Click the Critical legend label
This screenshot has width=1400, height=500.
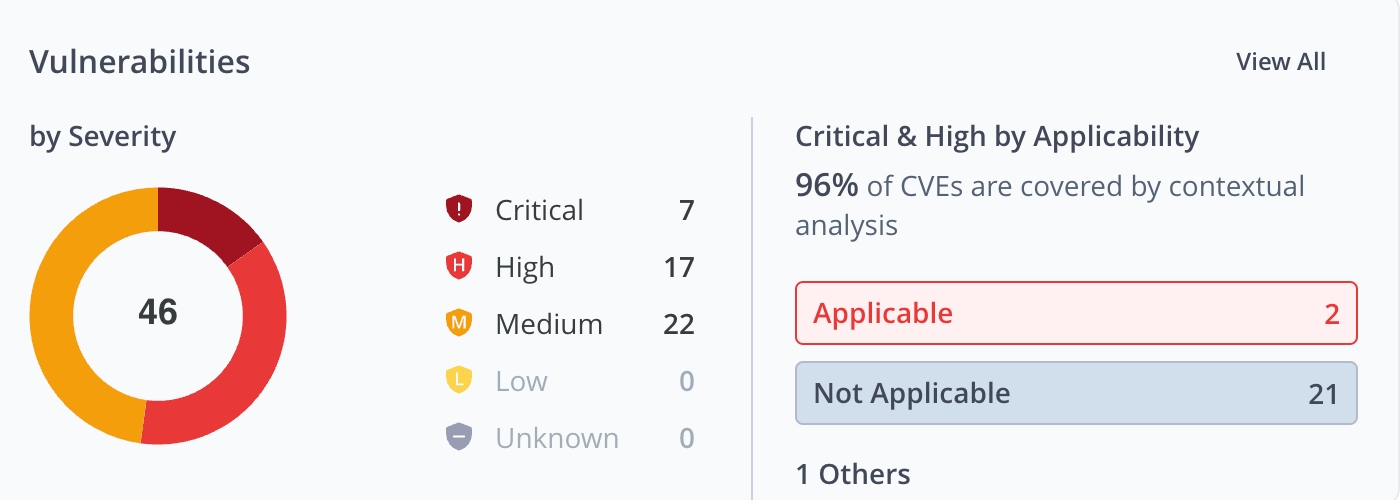539,210
